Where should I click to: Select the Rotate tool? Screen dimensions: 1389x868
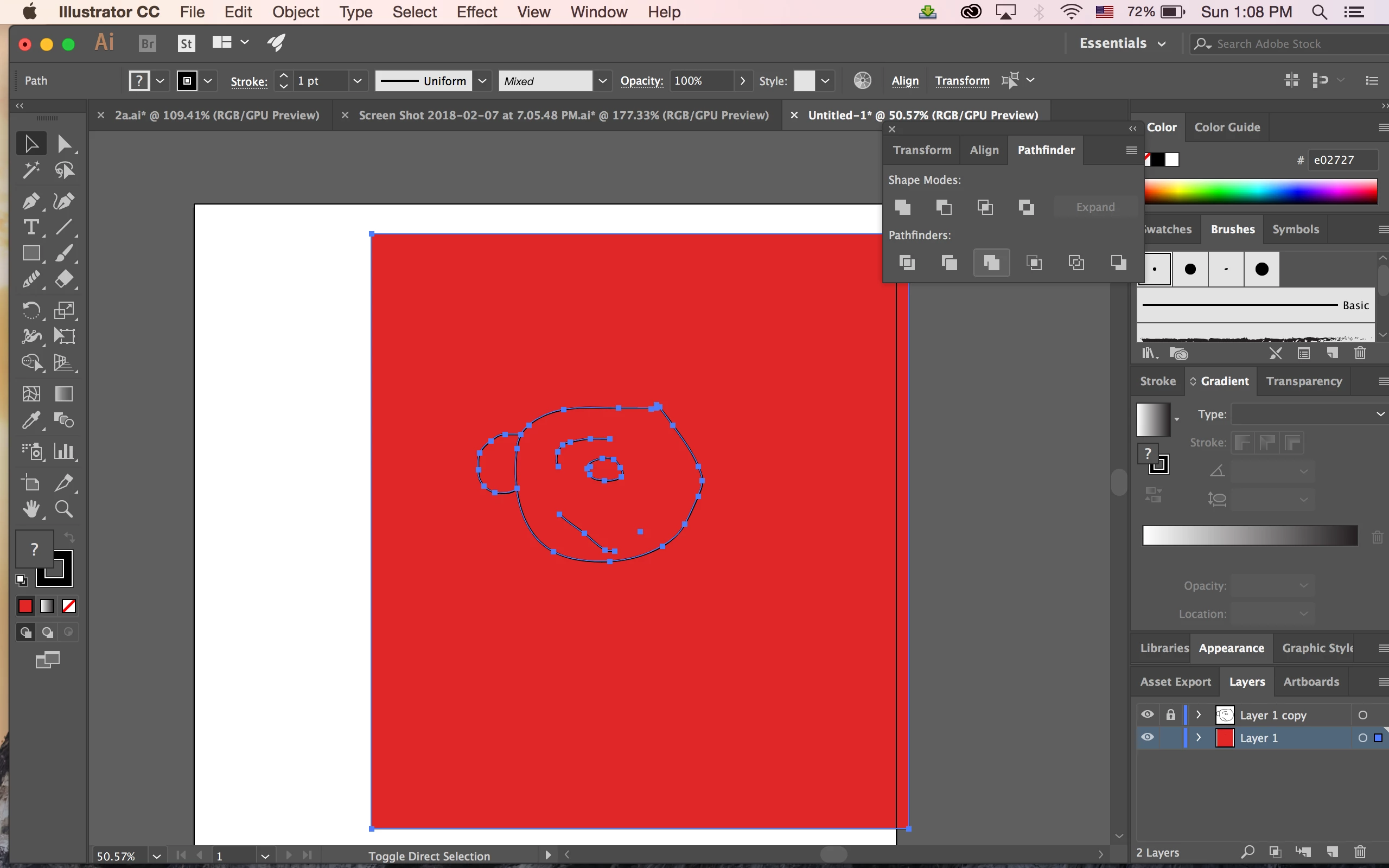coord(30,310)
